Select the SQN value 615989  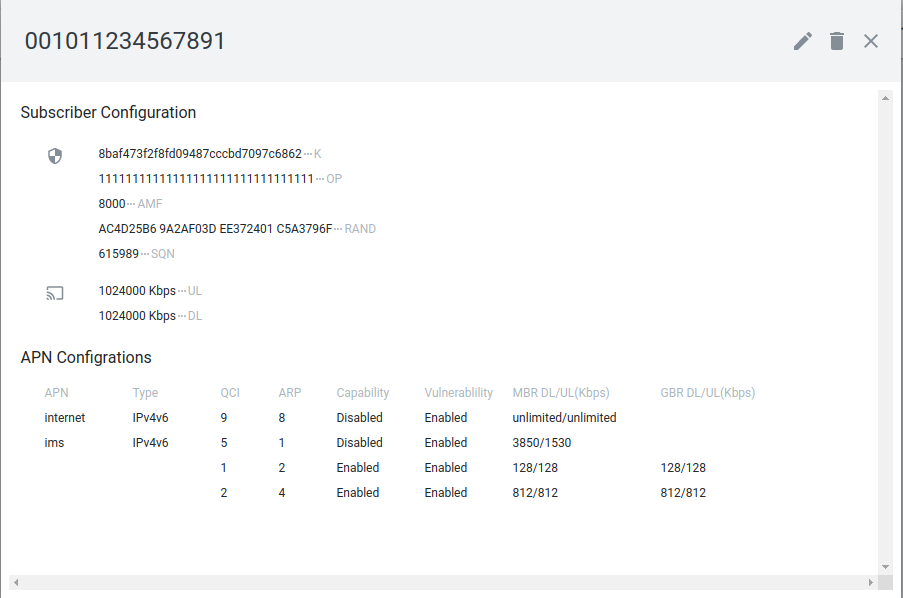coord(119,254)
